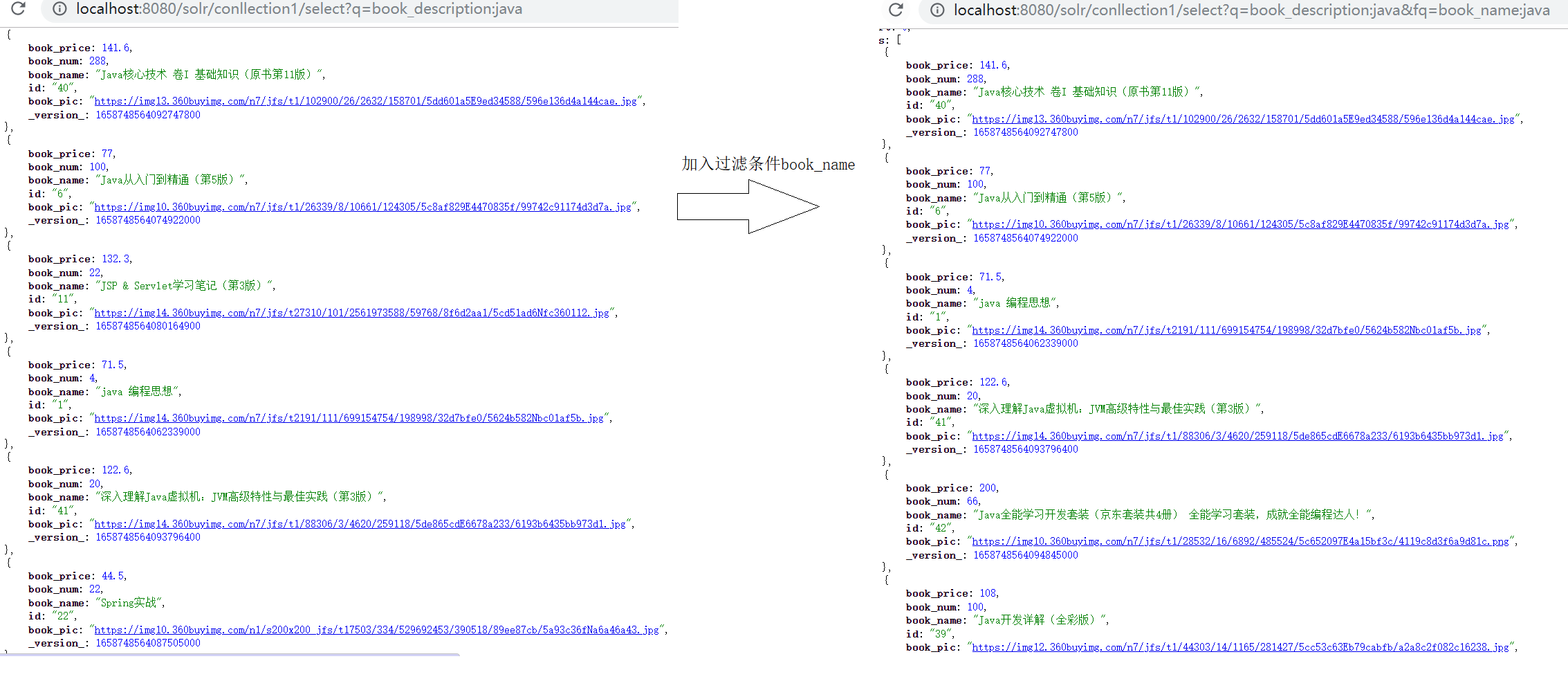Click the horizontal scrollbar under the left results
Screen dimensions: 1568x697
pos(228,654)
